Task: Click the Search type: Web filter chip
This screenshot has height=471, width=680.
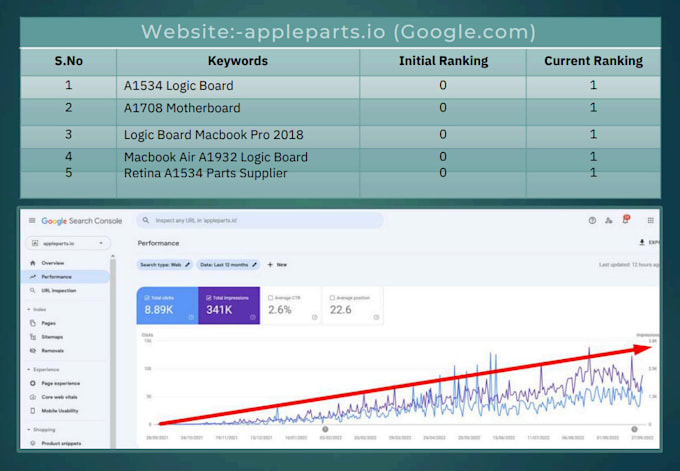Action: click(x=165, y=265)
